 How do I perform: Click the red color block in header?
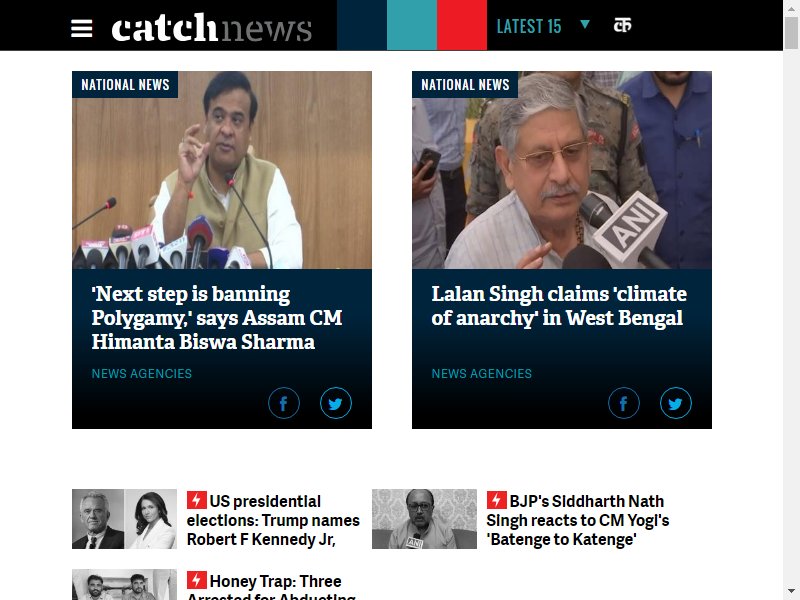tap(462, 25)
